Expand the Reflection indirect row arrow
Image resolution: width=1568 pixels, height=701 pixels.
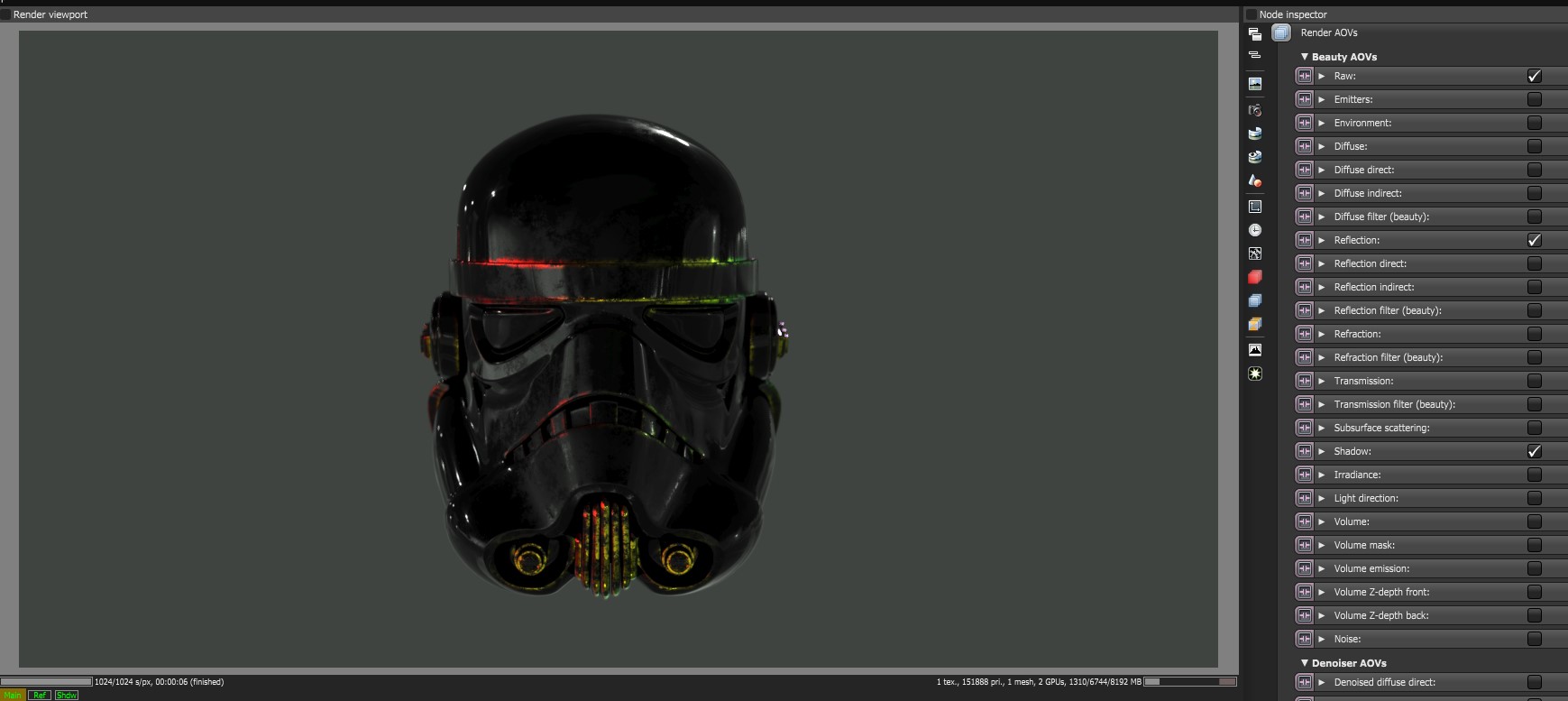click(1322, 287)
